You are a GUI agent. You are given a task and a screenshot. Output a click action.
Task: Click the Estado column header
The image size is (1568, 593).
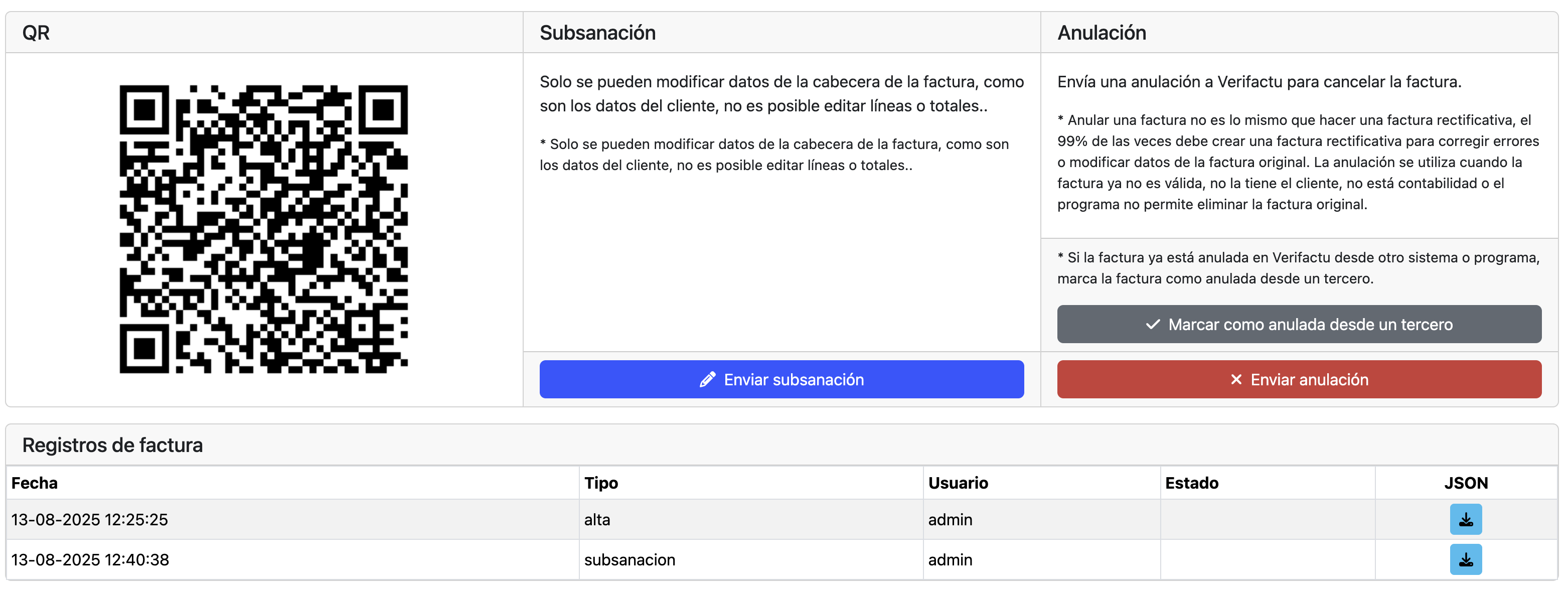1192,483
